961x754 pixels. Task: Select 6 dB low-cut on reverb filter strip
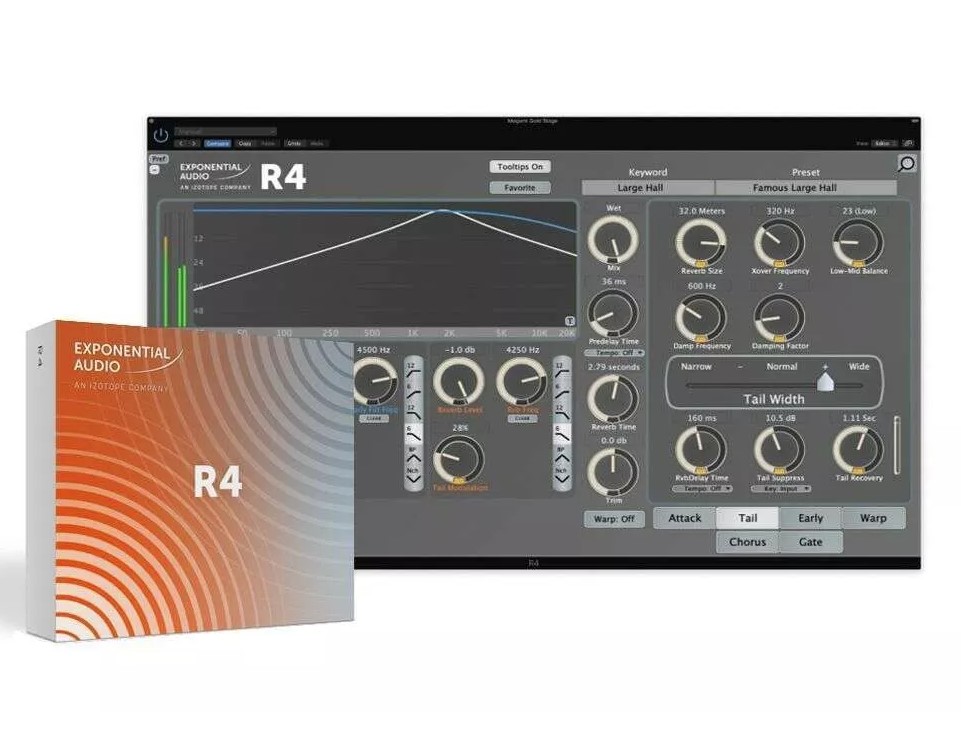click(x=562, y=391)
